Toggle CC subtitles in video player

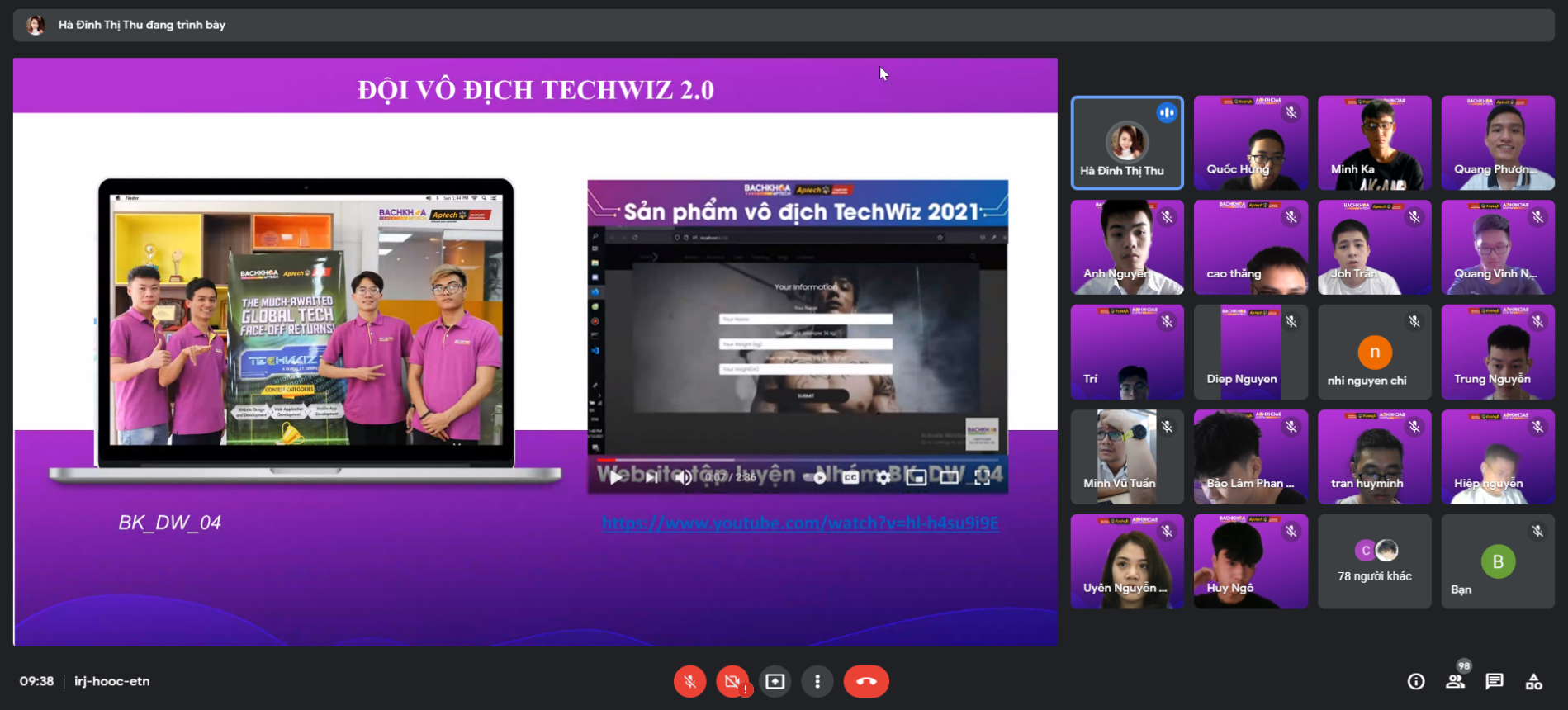850,477
